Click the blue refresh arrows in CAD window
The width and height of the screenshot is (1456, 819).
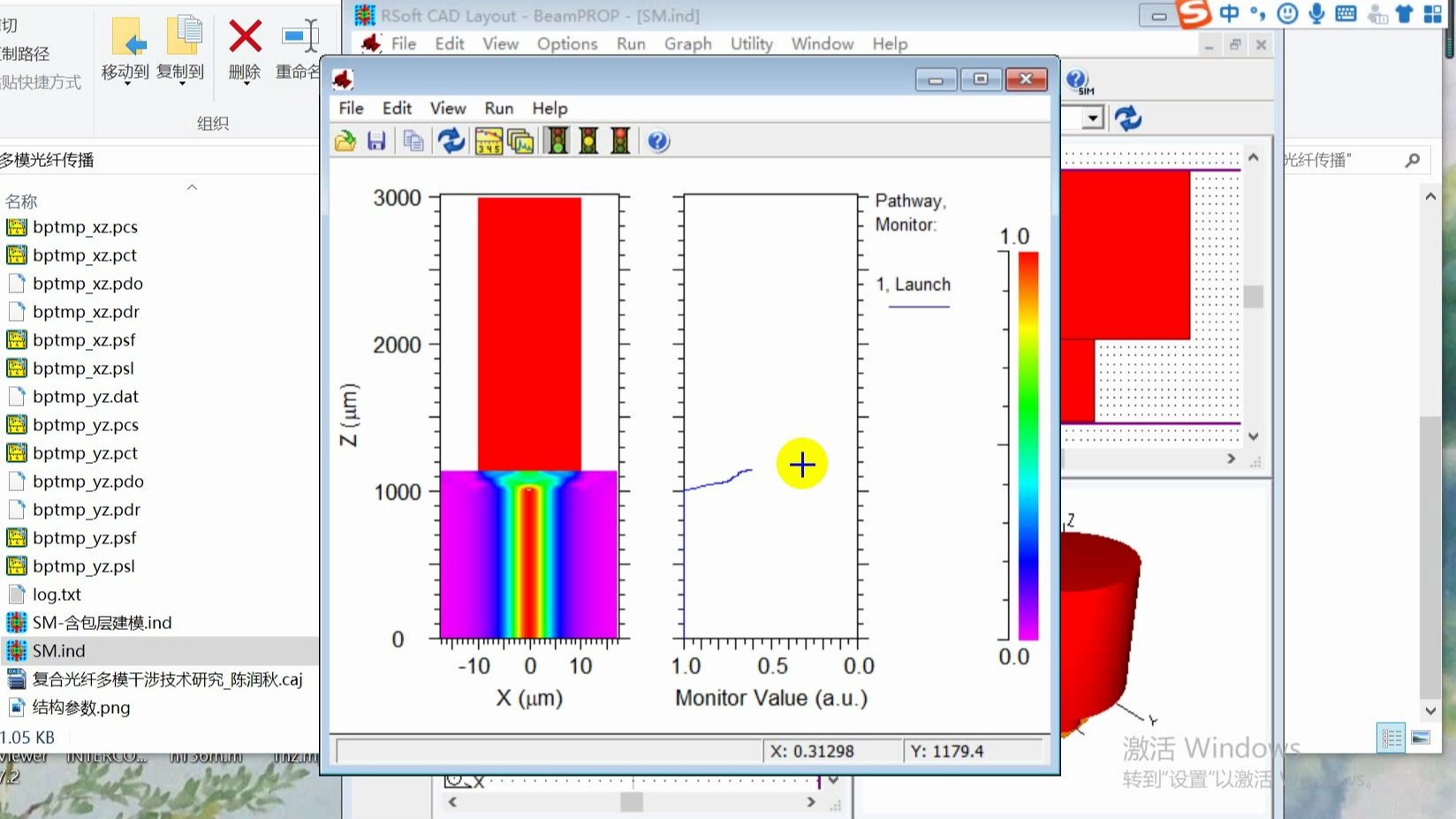1128,118
